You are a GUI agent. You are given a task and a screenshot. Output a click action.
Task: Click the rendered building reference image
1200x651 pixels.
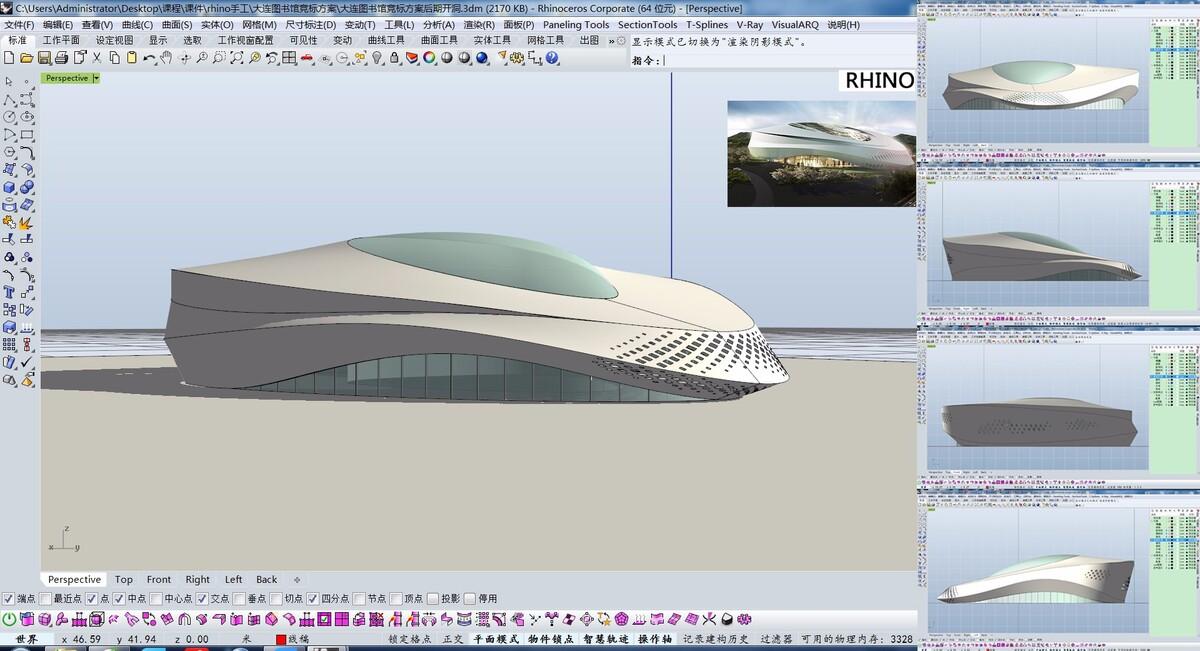tap(821, 154)
